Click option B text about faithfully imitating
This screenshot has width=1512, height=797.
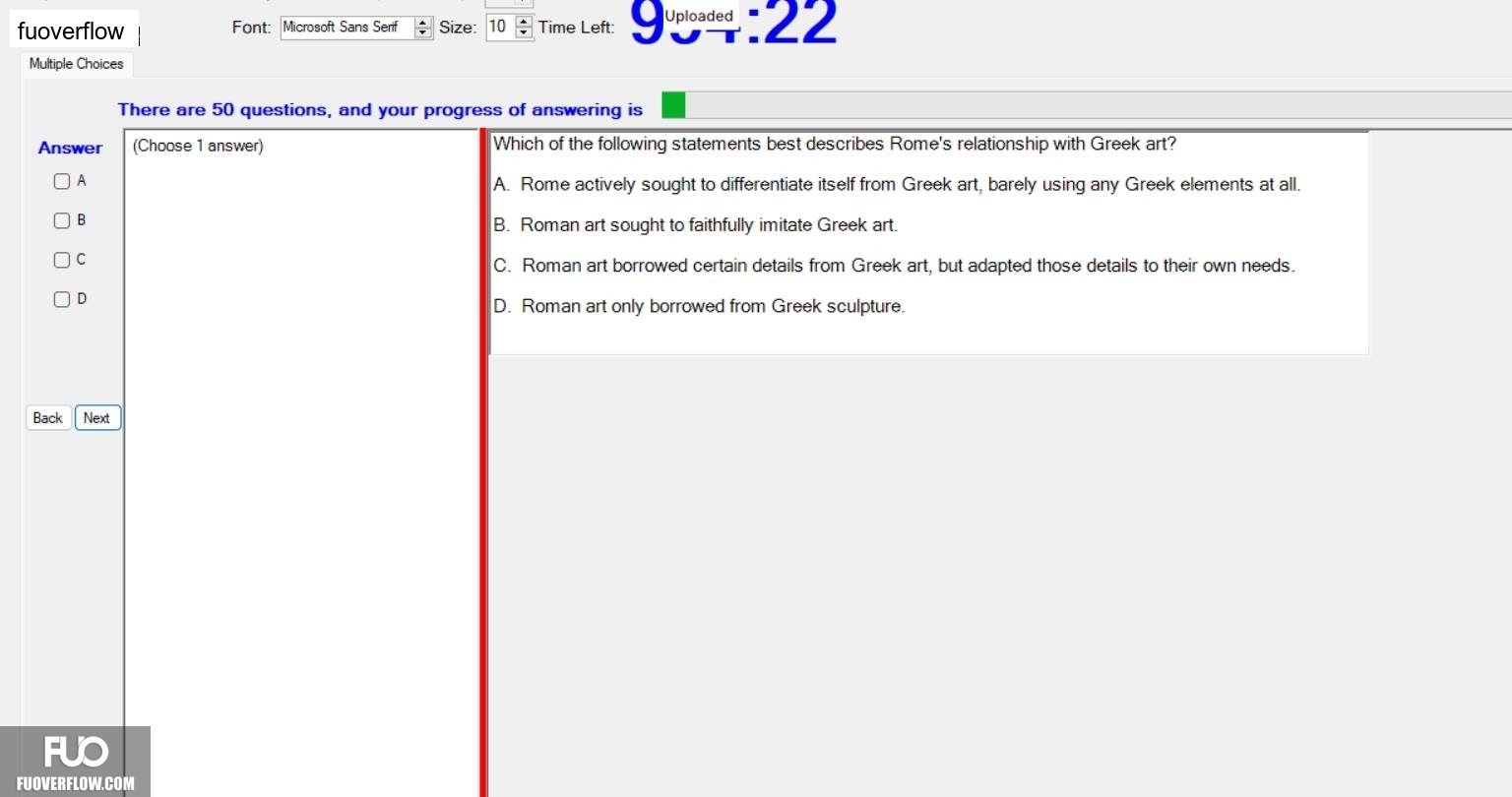696,225
